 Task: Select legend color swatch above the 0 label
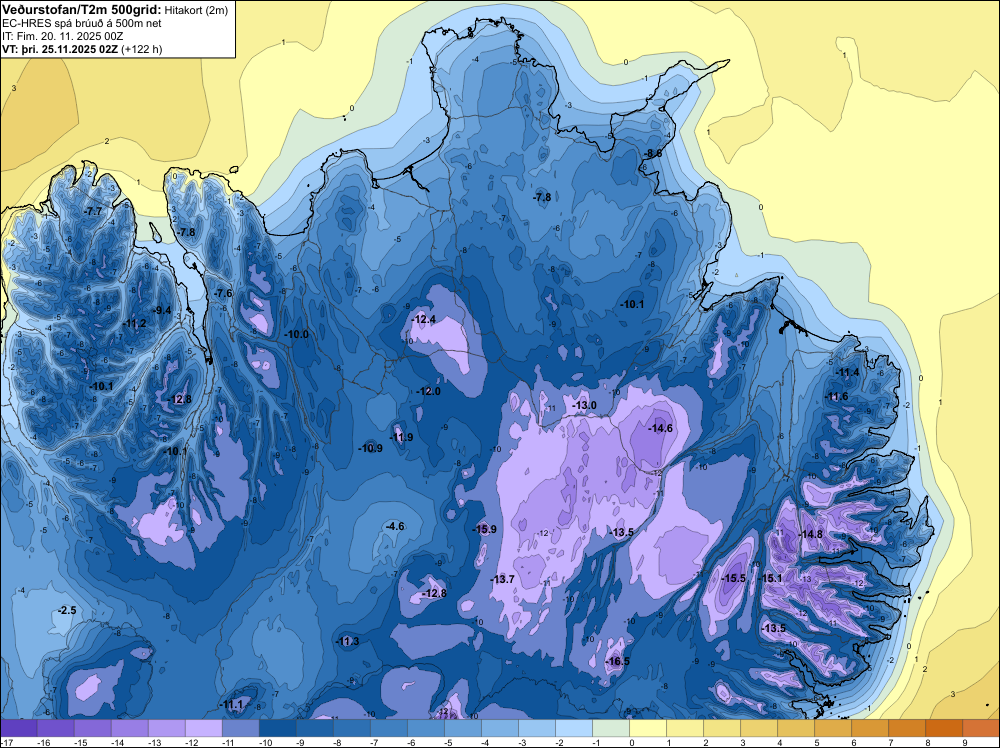pyautogui.click(x=648, y=728)
